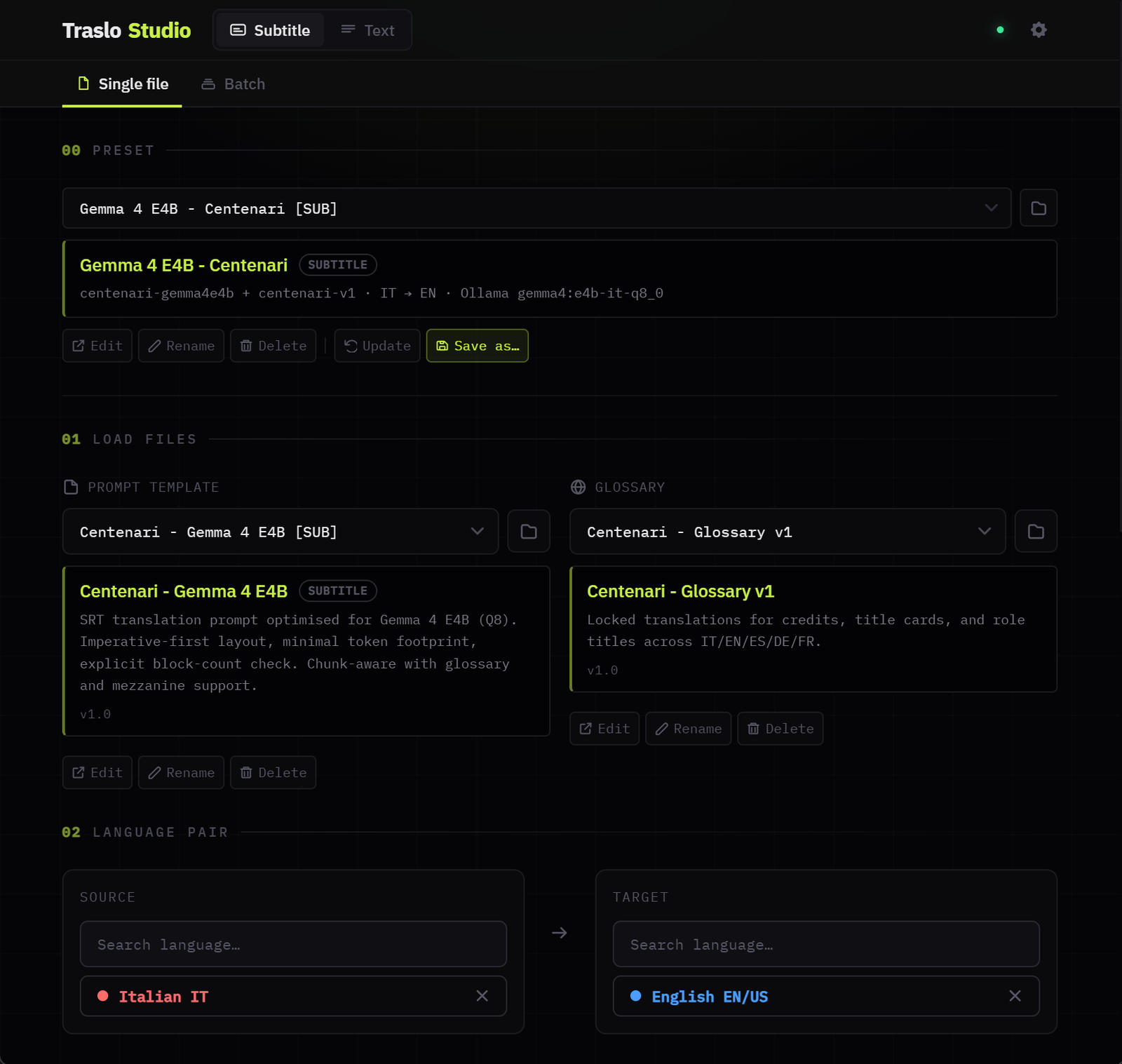Viewport: 1122px width, 1064px height.
Task: Expand the preset dropdown chevron
Action: [x=991, y=208]
